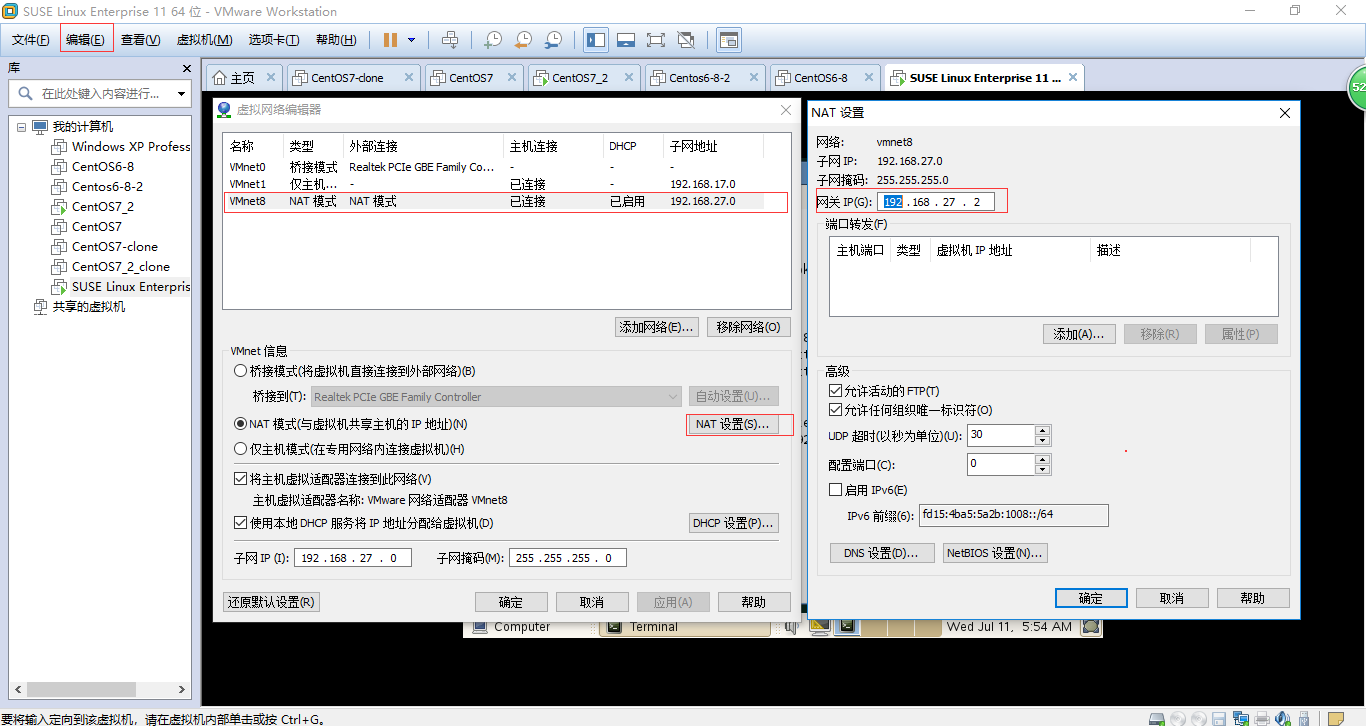Open the 编辑(E) menu
The height and width of the screenshot is (726, 1366).
[x=86, y=40]
